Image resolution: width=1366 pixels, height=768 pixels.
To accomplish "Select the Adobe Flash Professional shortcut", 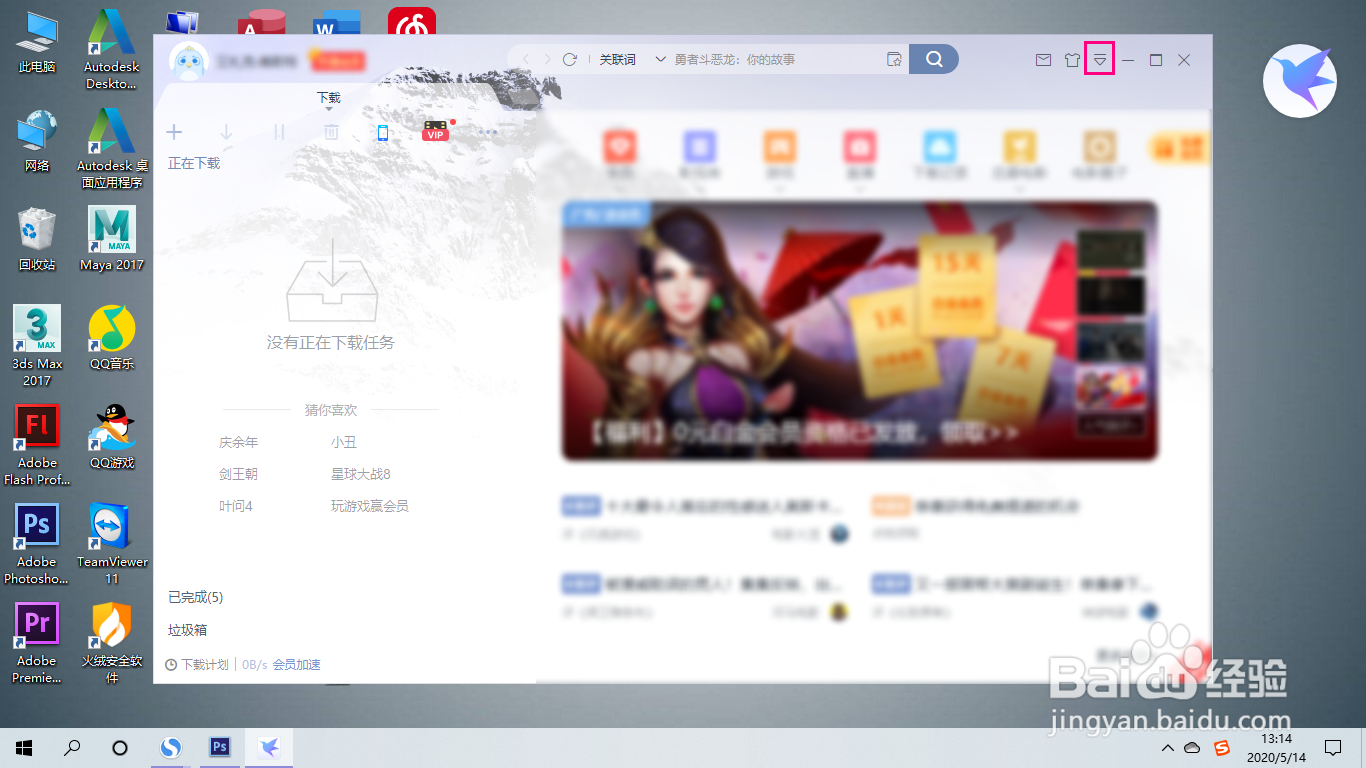I will (37, 446).
